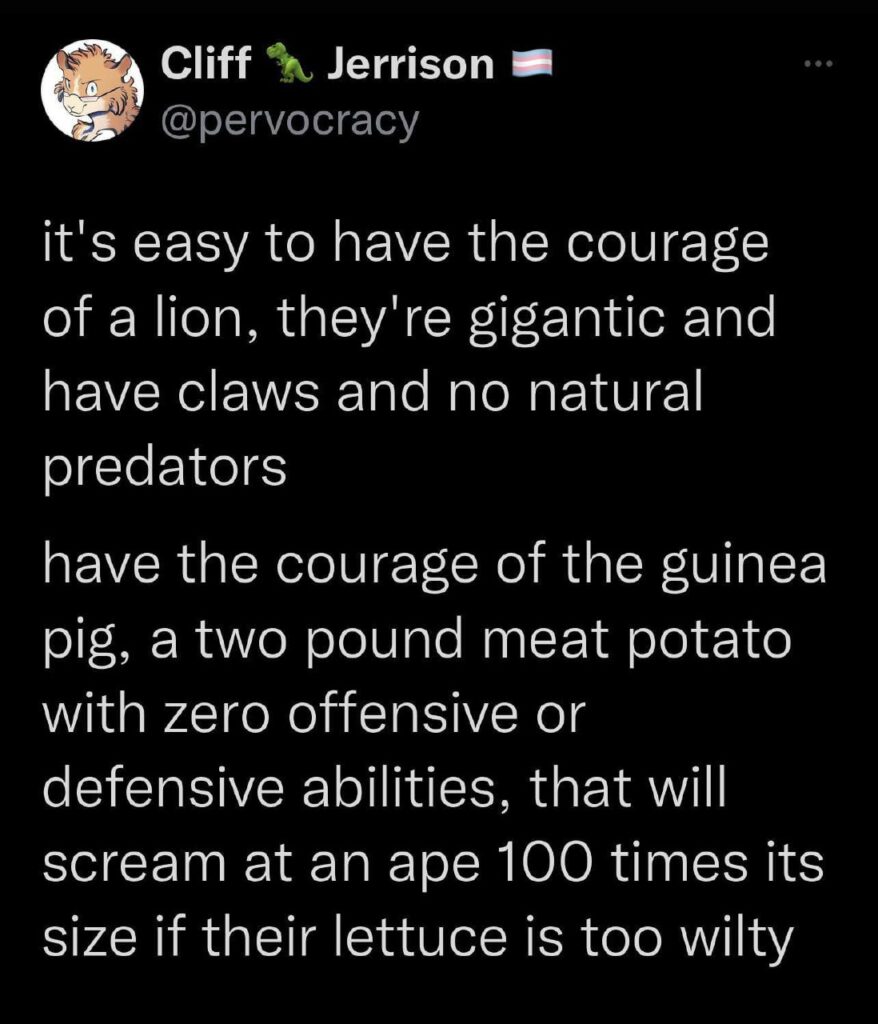Select the cat character profile picture
This screenshot has height=1024, width=878.
[90, 88]
